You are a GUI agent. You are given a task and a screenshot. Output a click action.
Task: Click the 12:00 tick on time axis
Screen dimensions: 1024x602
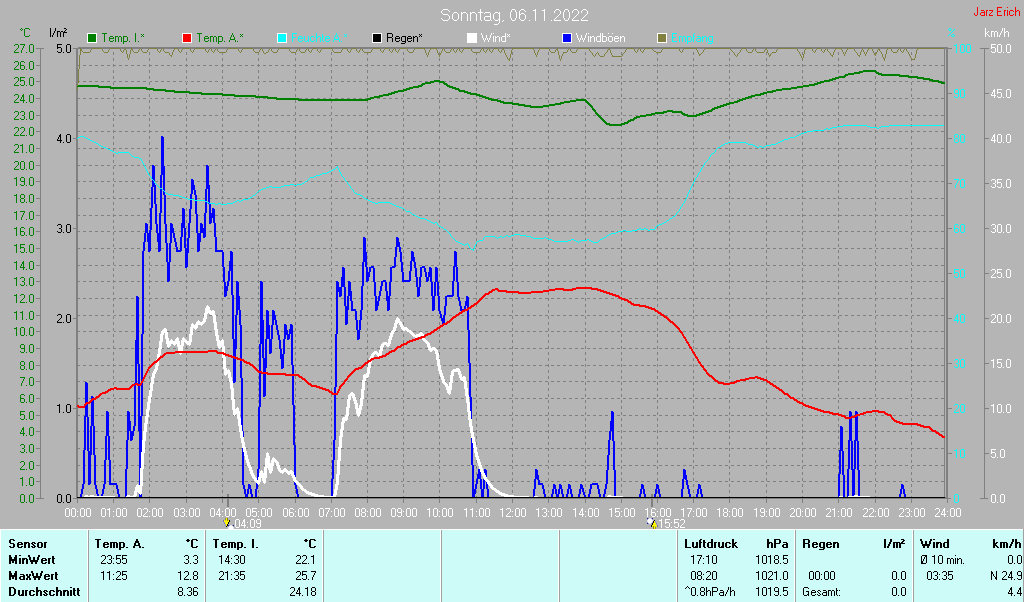click(513, 512)
